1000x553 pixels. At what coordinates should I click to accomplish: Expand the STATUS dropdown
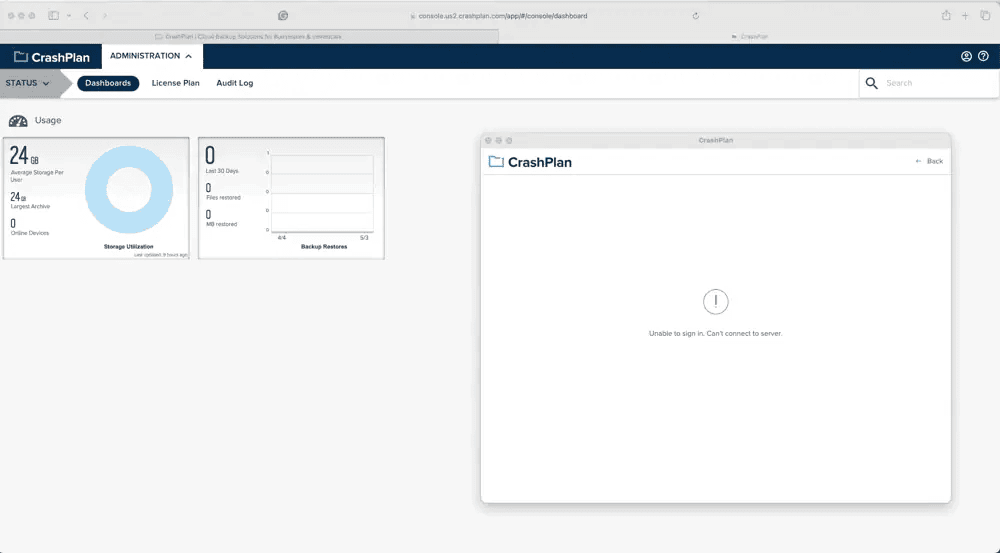click(28, 83)
